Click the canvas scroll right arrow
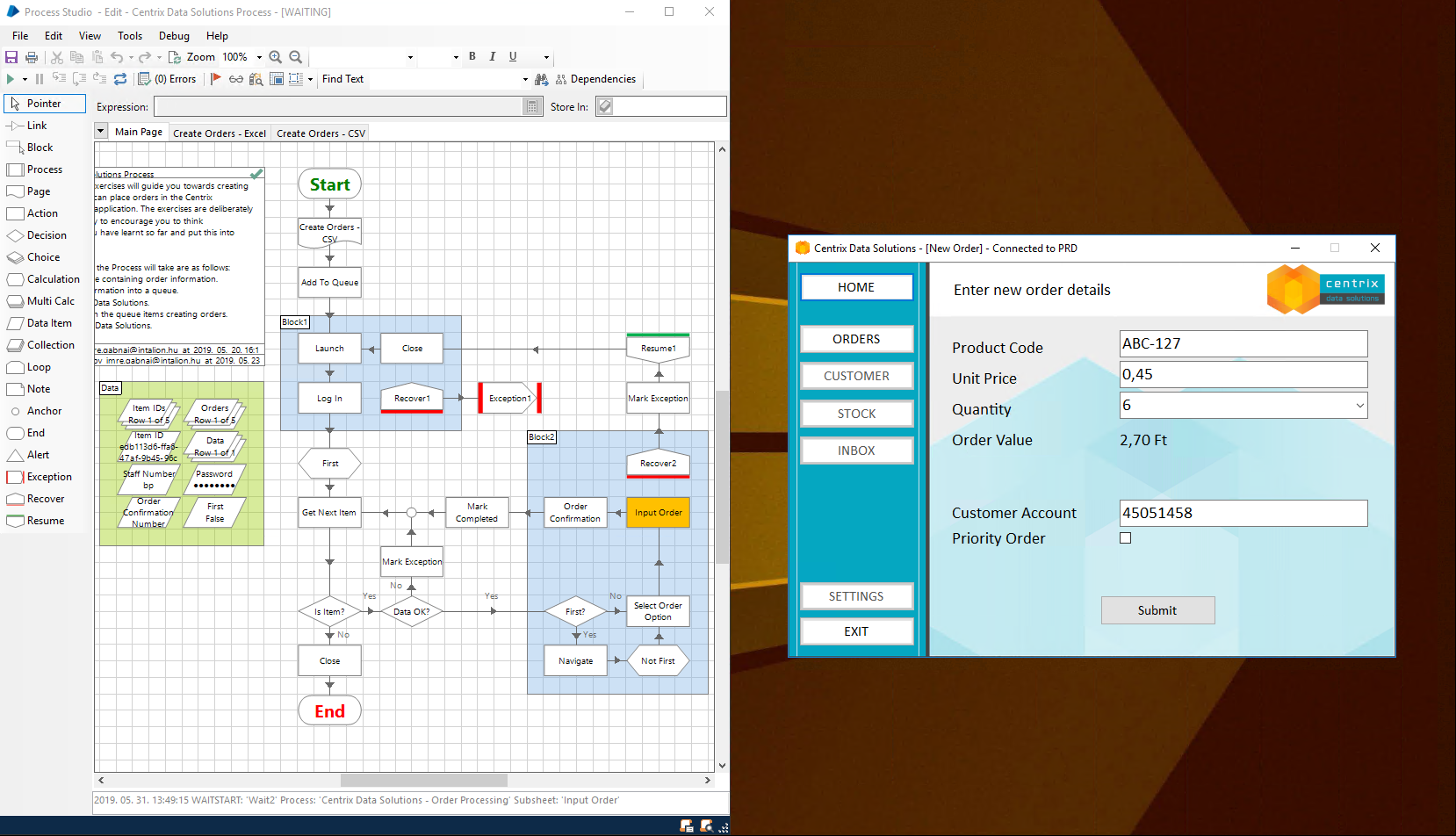 pyautogui.click(x=708, y=780)
